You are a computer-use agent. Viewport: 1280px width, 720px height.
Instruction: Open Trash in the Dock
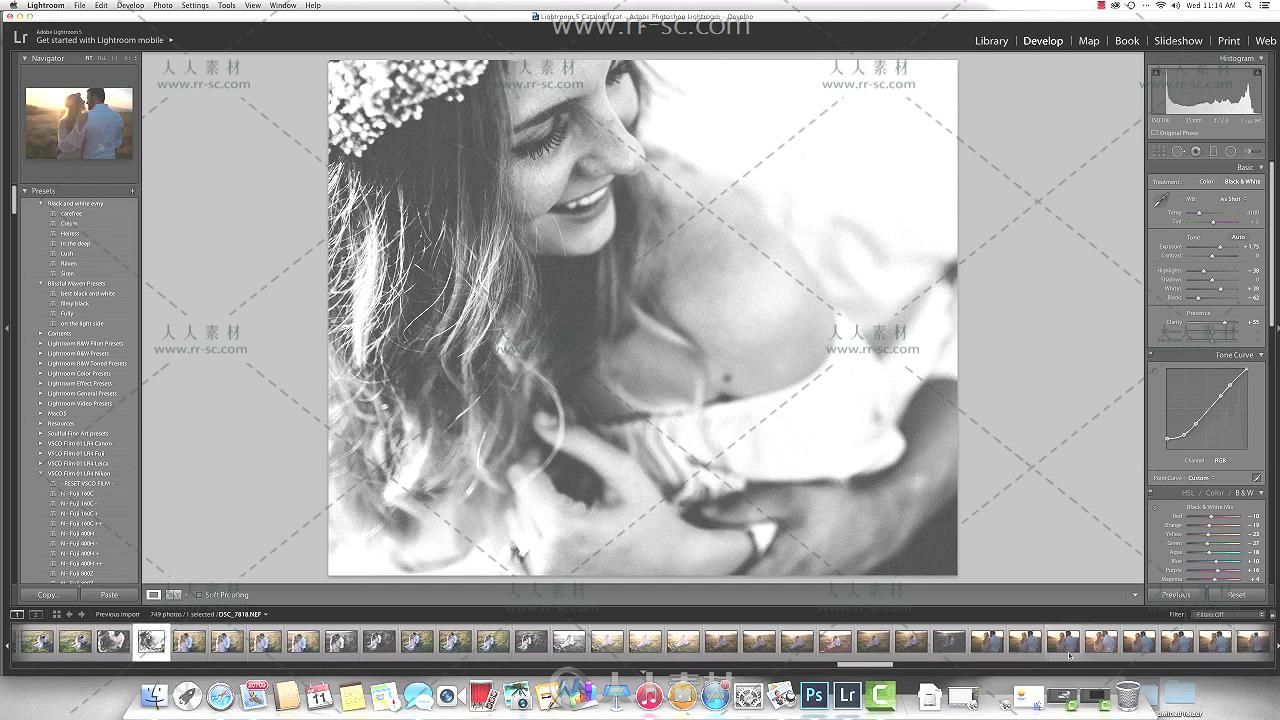pyautogui.click(x=1127, y=695)
